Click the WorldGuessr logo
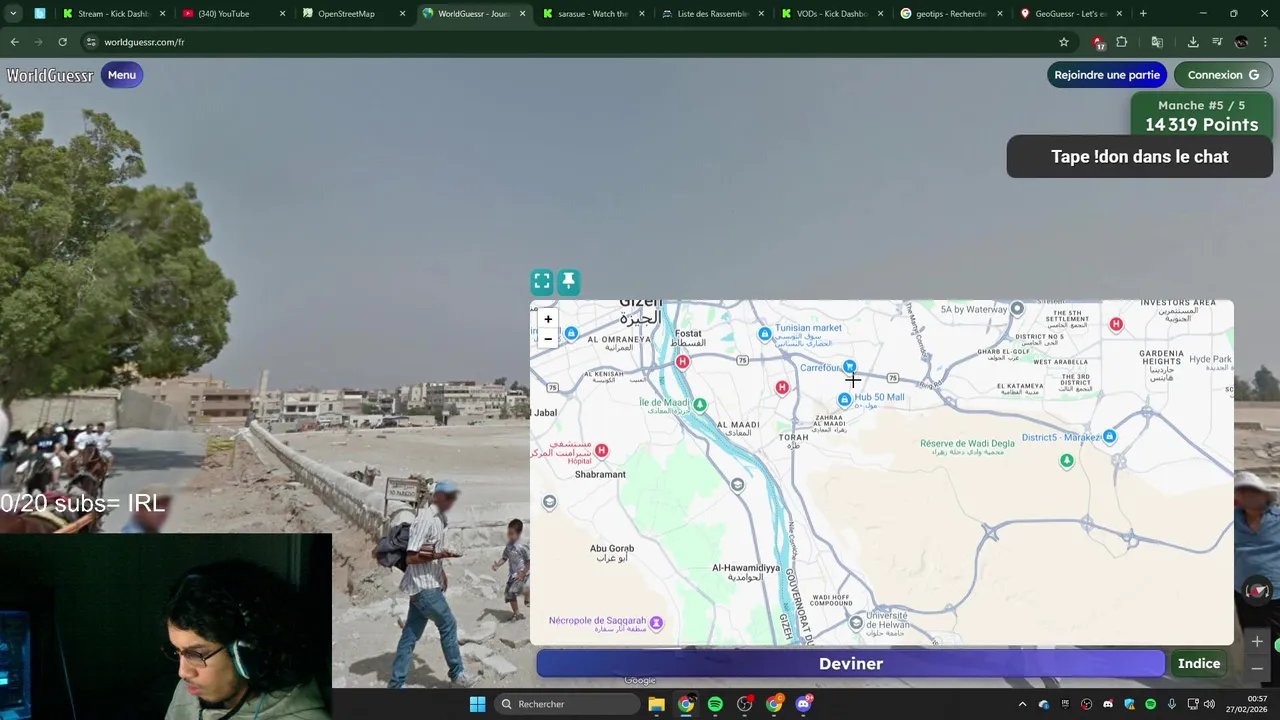This screenshot has height=720, width=1280. [x=50, y=76]
